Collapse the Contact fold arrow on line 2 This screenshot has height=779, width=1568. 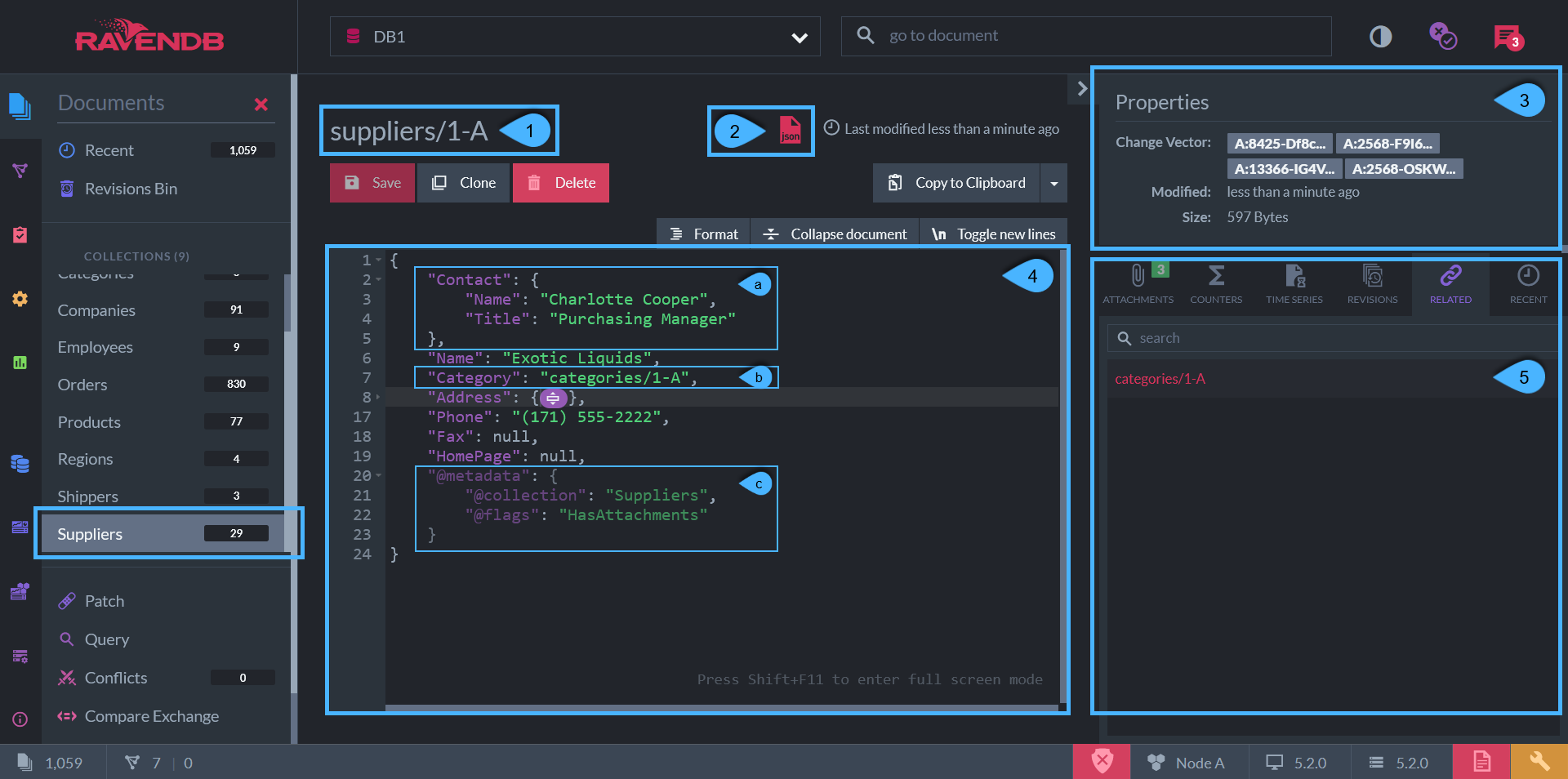tap(379, 280)
